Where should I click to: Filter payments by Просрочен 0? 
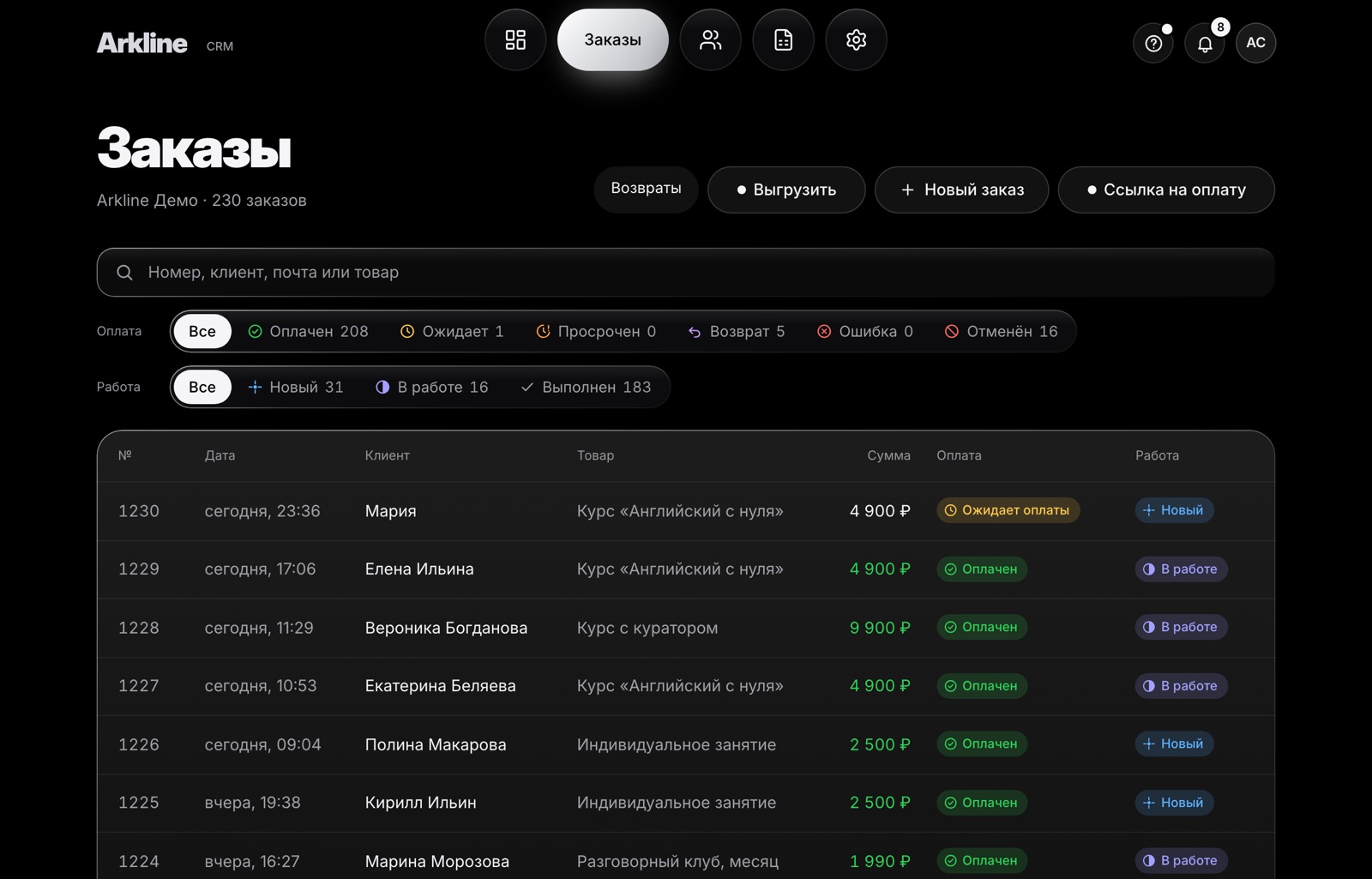coord(596,331)
